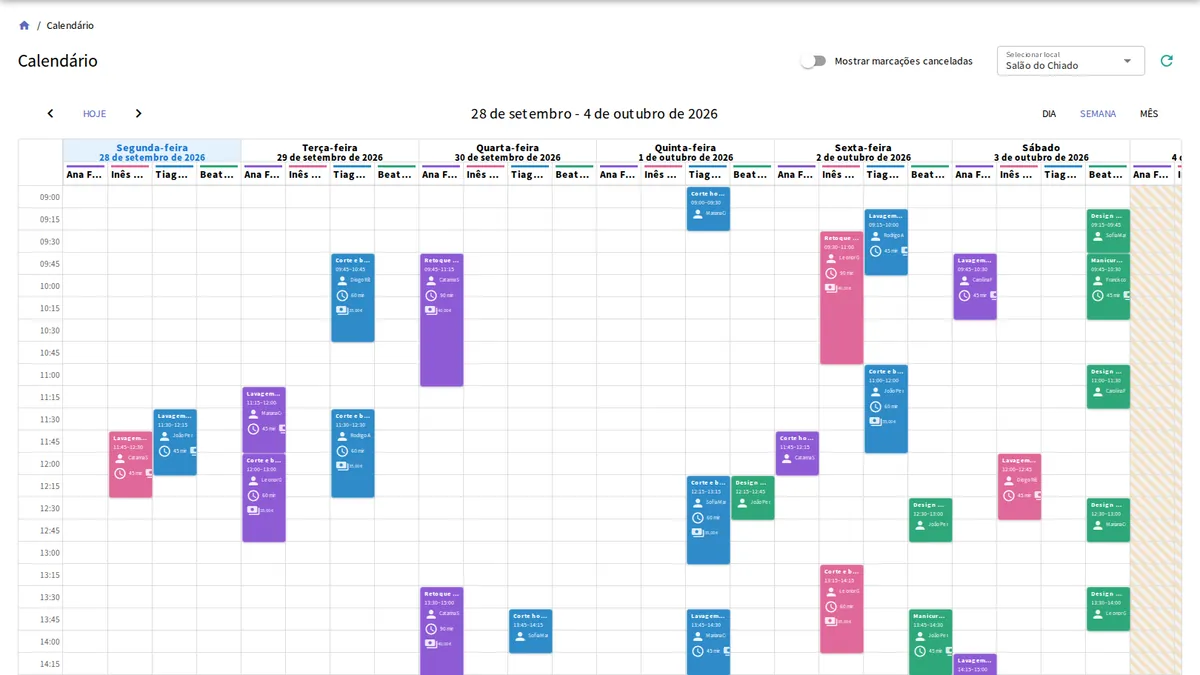Open Segunda-feira 28 de setembro day header
The image size is (1200, 675).
152,152
